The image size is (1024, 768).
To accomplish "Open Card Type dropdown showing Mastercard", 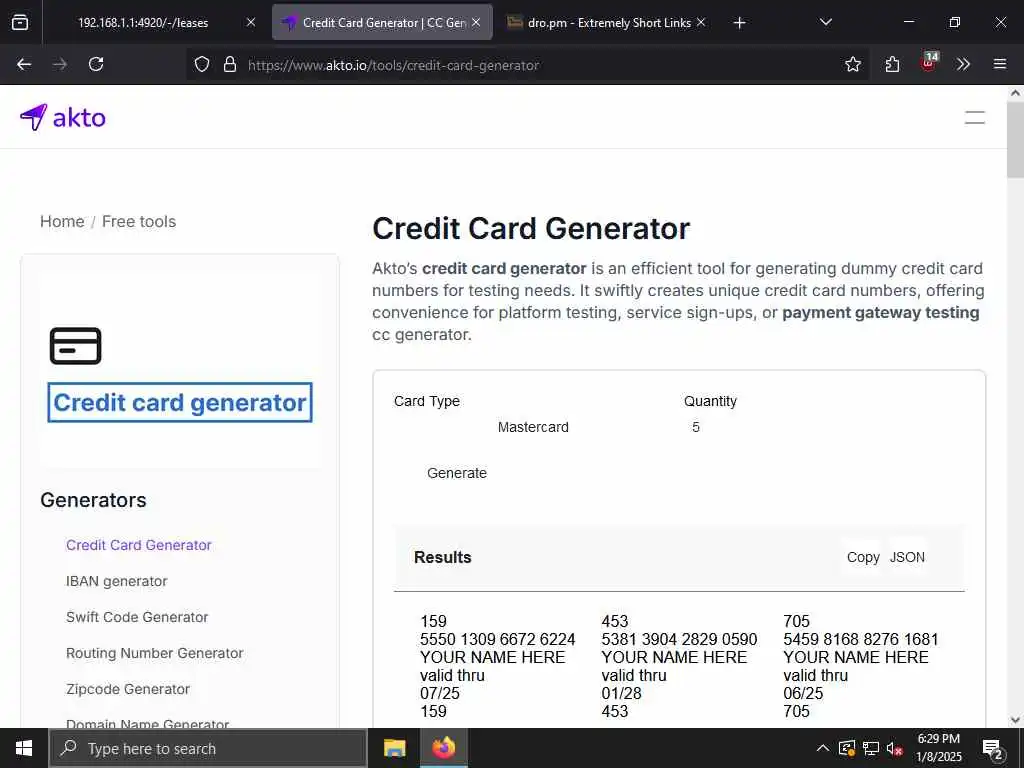I will pos(533,427).
